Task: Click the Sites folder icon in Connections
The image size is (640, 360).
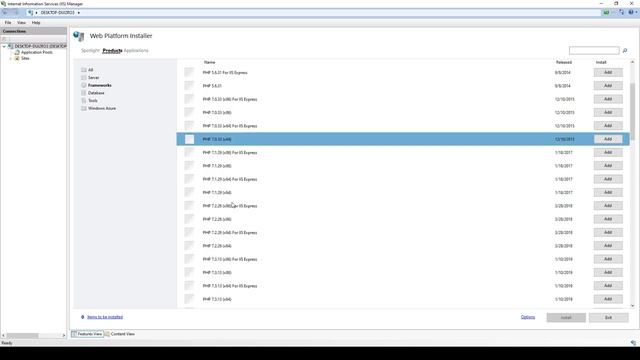Action: tap(17, 58)
